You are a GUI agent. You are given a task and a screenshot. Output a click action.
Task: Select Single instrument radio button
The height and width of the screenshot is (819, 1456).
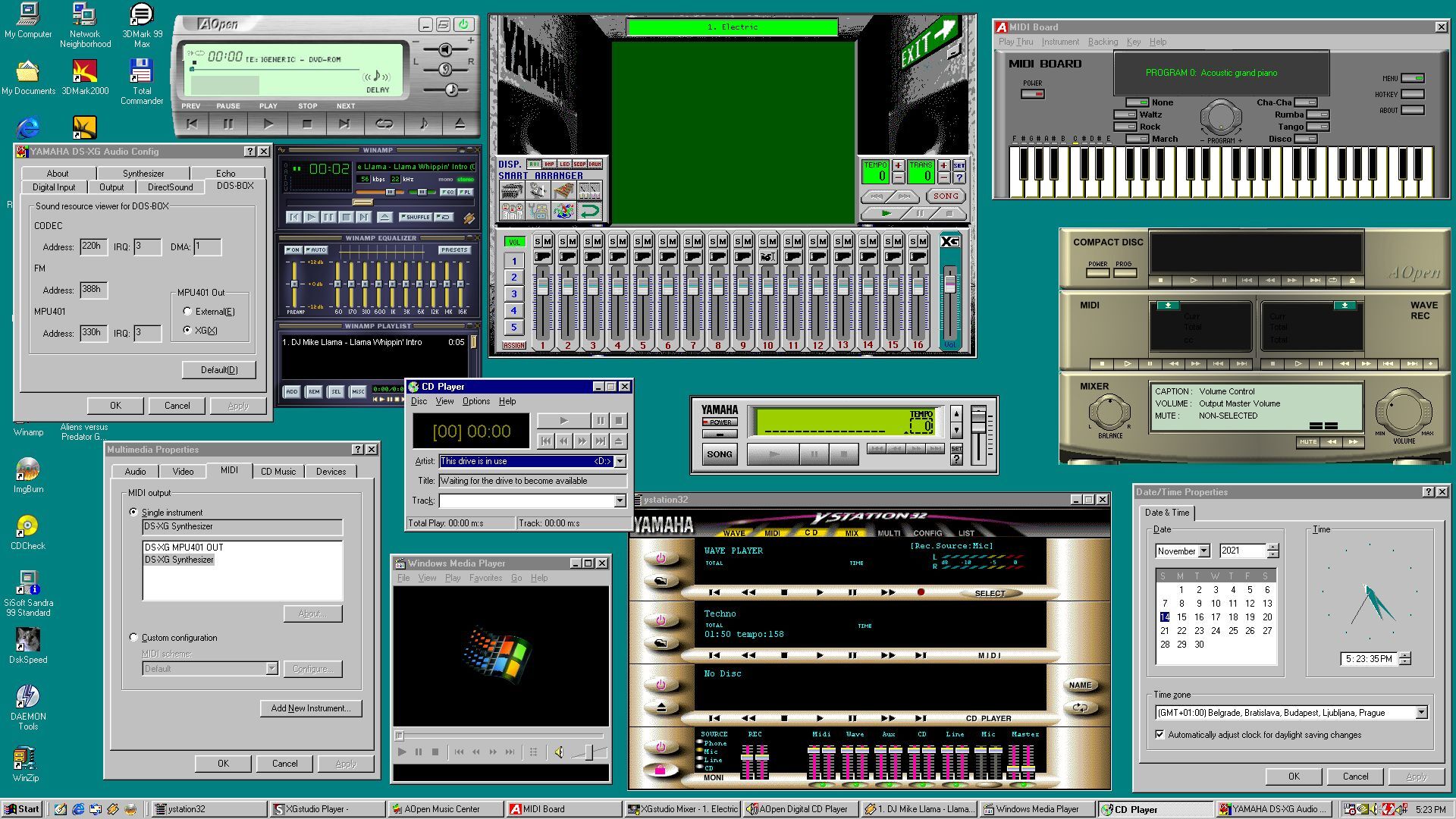click(x=133, y=512)
